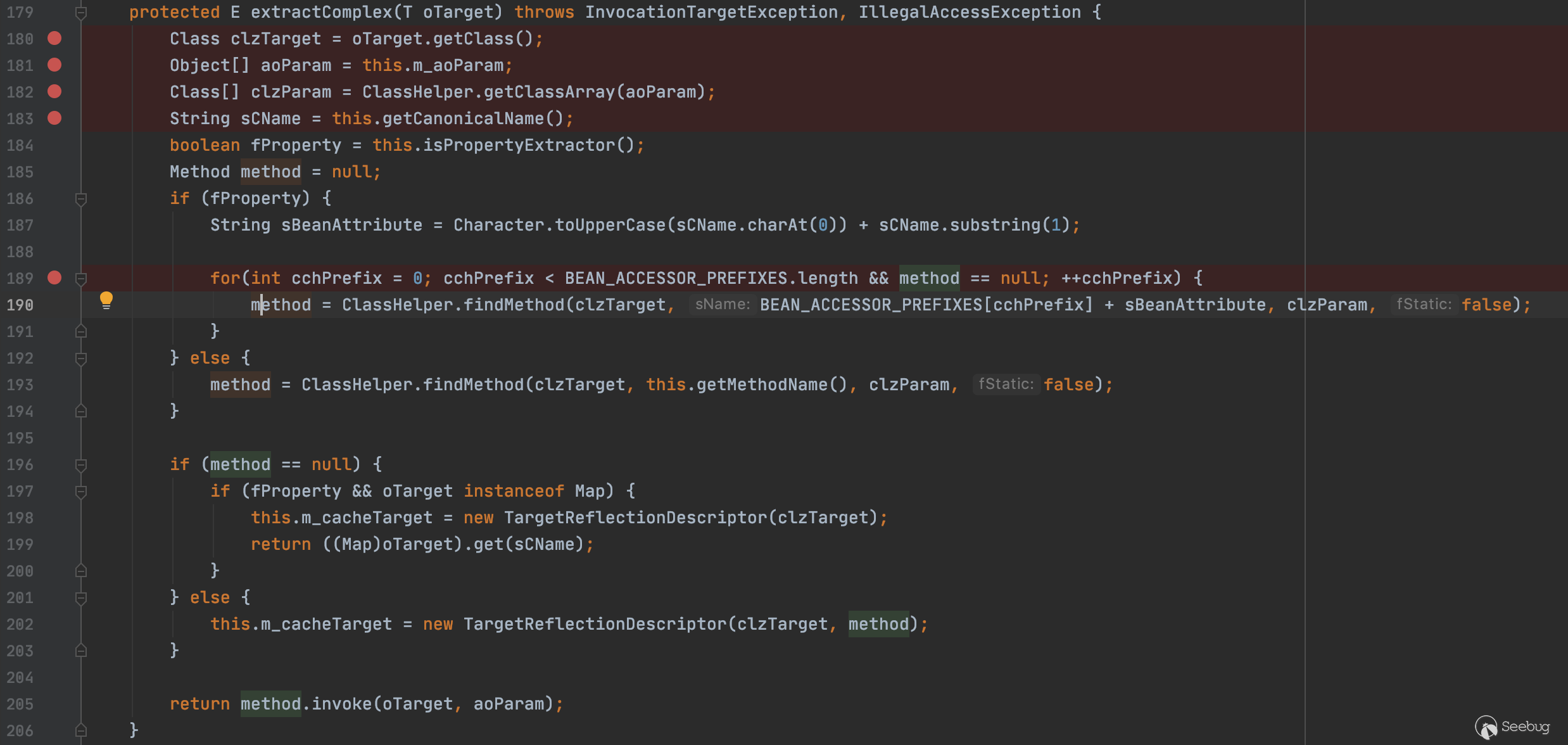Click line number 205 in gutter
1568x745 pixels.
20,704
